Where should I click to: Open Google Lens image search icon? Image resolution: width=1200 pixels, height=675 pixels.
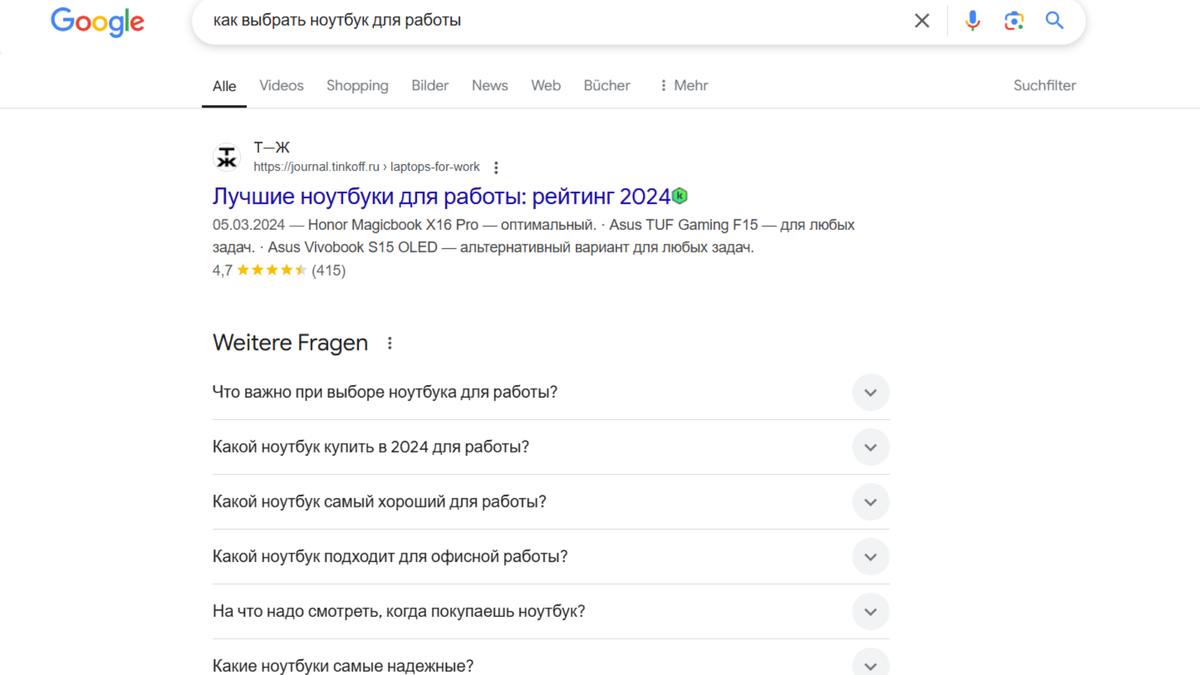(1014, 20)
